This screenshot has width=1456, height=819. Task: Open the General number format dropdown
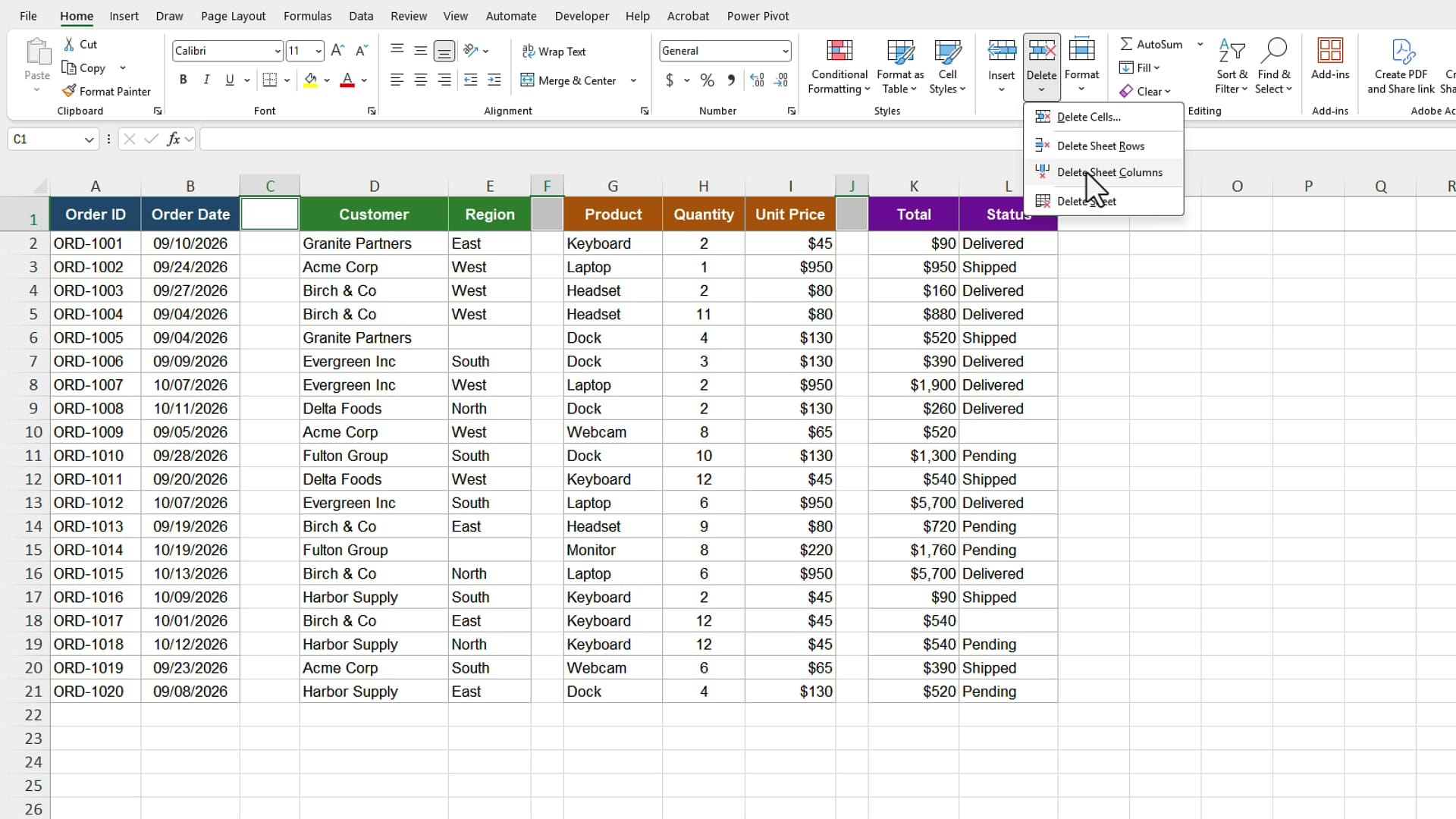click(785, 51)
